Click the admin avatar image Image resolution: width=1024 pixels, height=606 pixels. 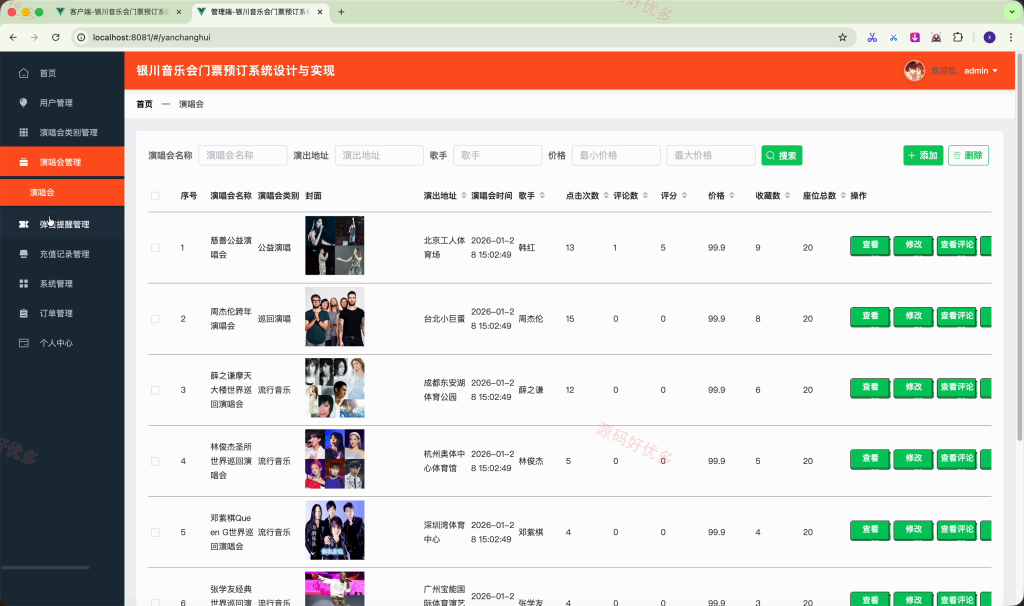914,71
